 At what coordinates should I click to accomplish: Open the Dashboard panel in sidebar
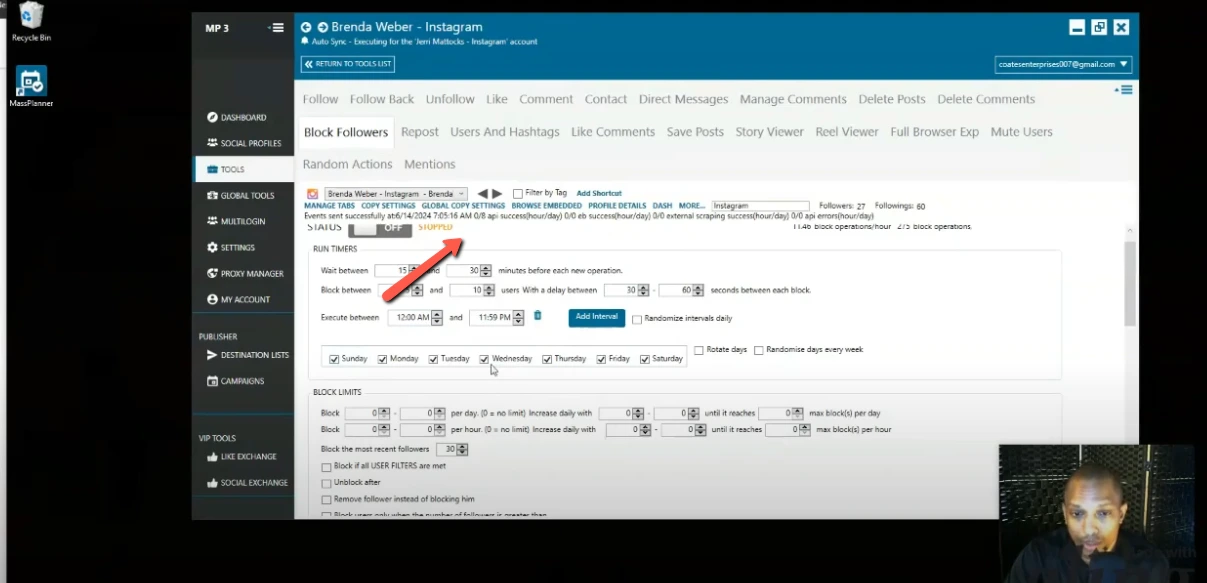[240, 117]
